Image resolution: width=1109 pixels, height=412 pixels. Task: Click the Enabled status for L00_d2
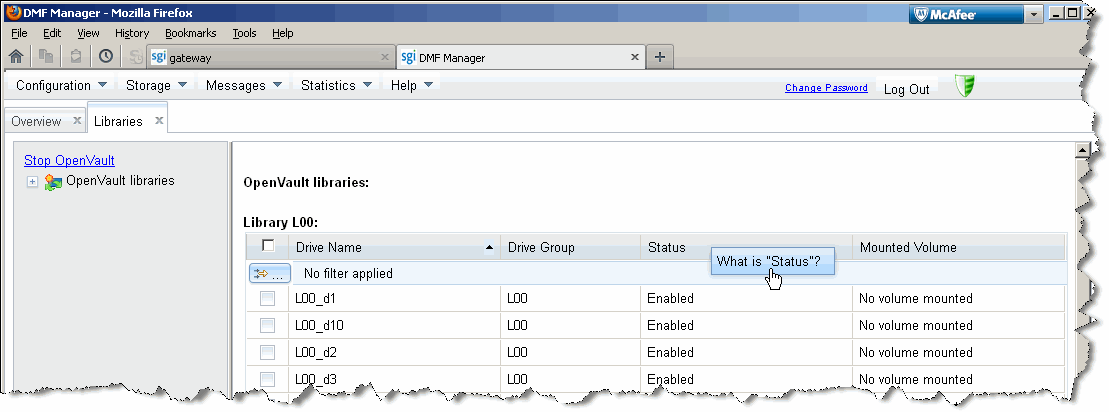click(670, 353)
